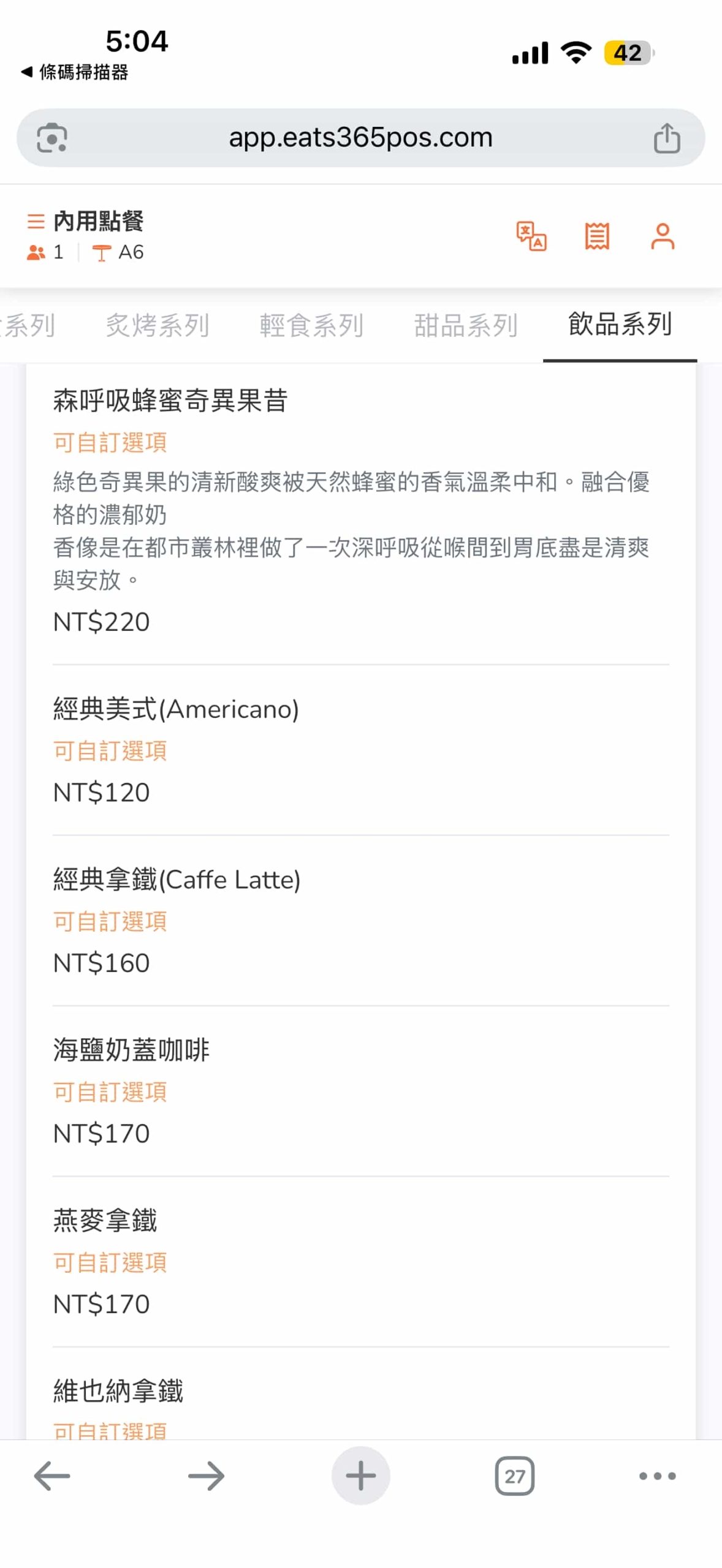This screenshot has width=722, height=1568.
Task: Return to 條碼掃描器 app
Action: click(75, 72)
